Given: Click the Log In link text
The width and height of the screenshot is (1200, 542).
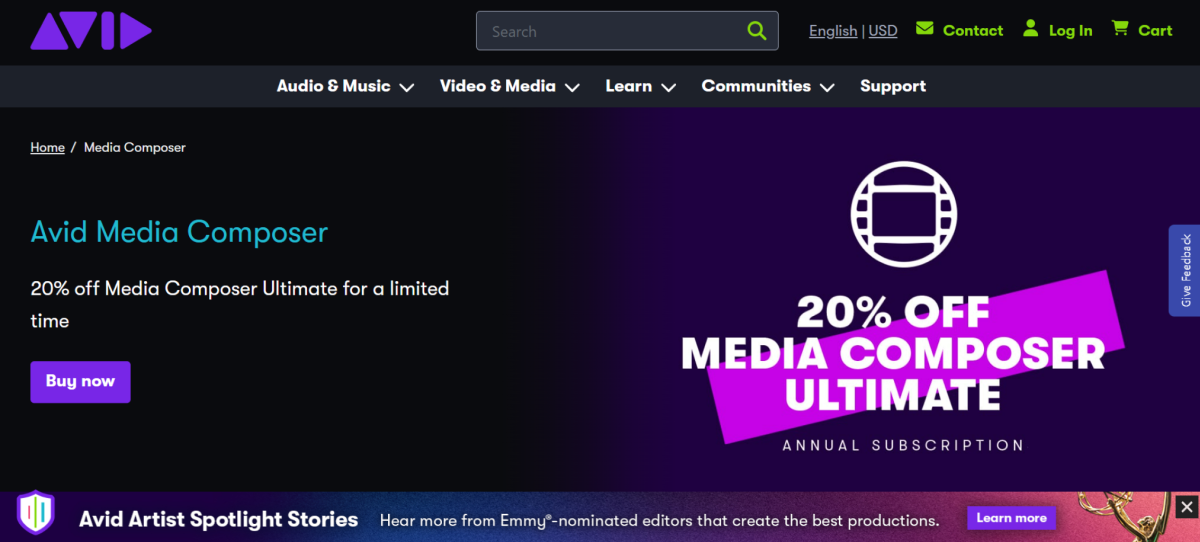Looking at the screenshot, I should (1070, 31).
